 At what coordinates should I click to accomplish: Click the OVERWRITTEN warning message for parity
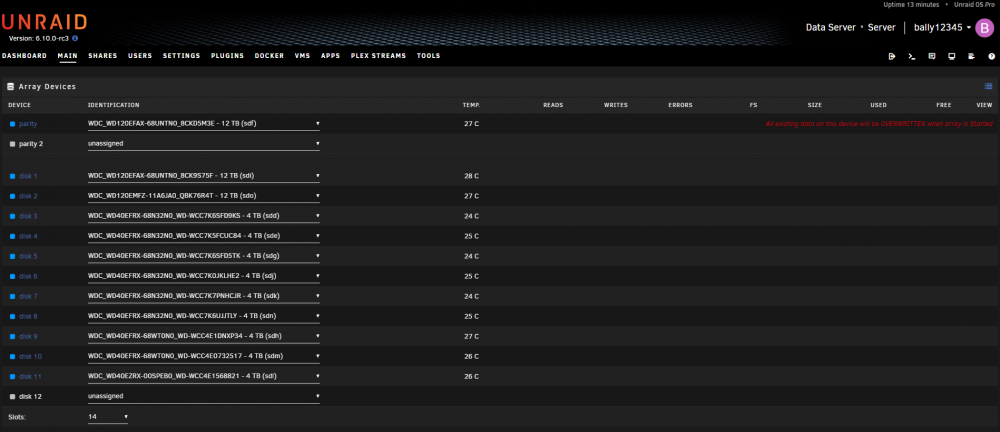(x=879, y=124)
